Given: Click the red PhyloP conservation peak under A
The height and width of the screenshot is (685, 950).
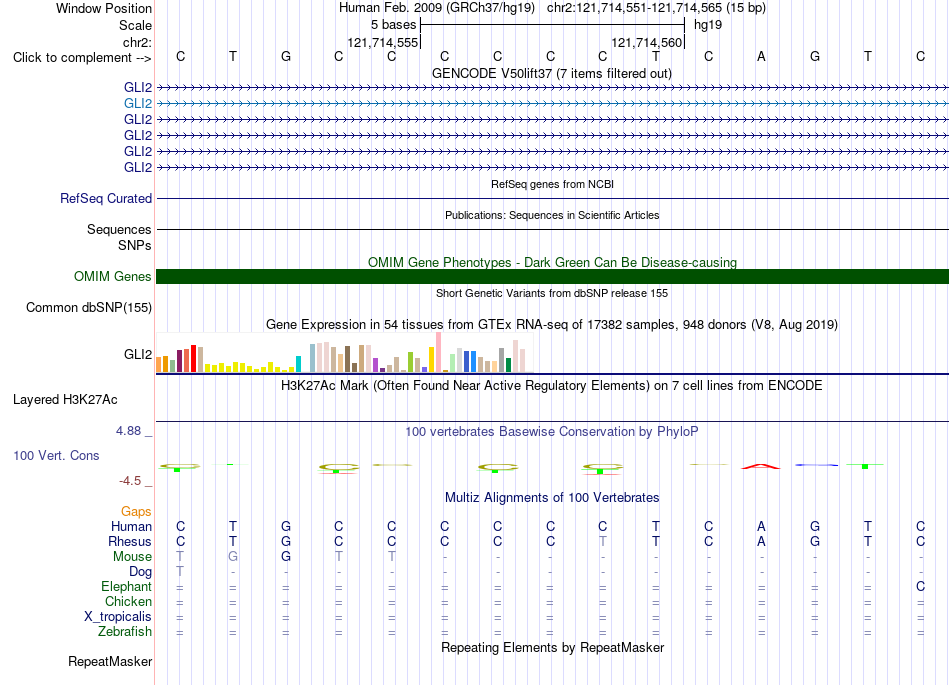Looking at the screenshot, I should coord(761,466).
